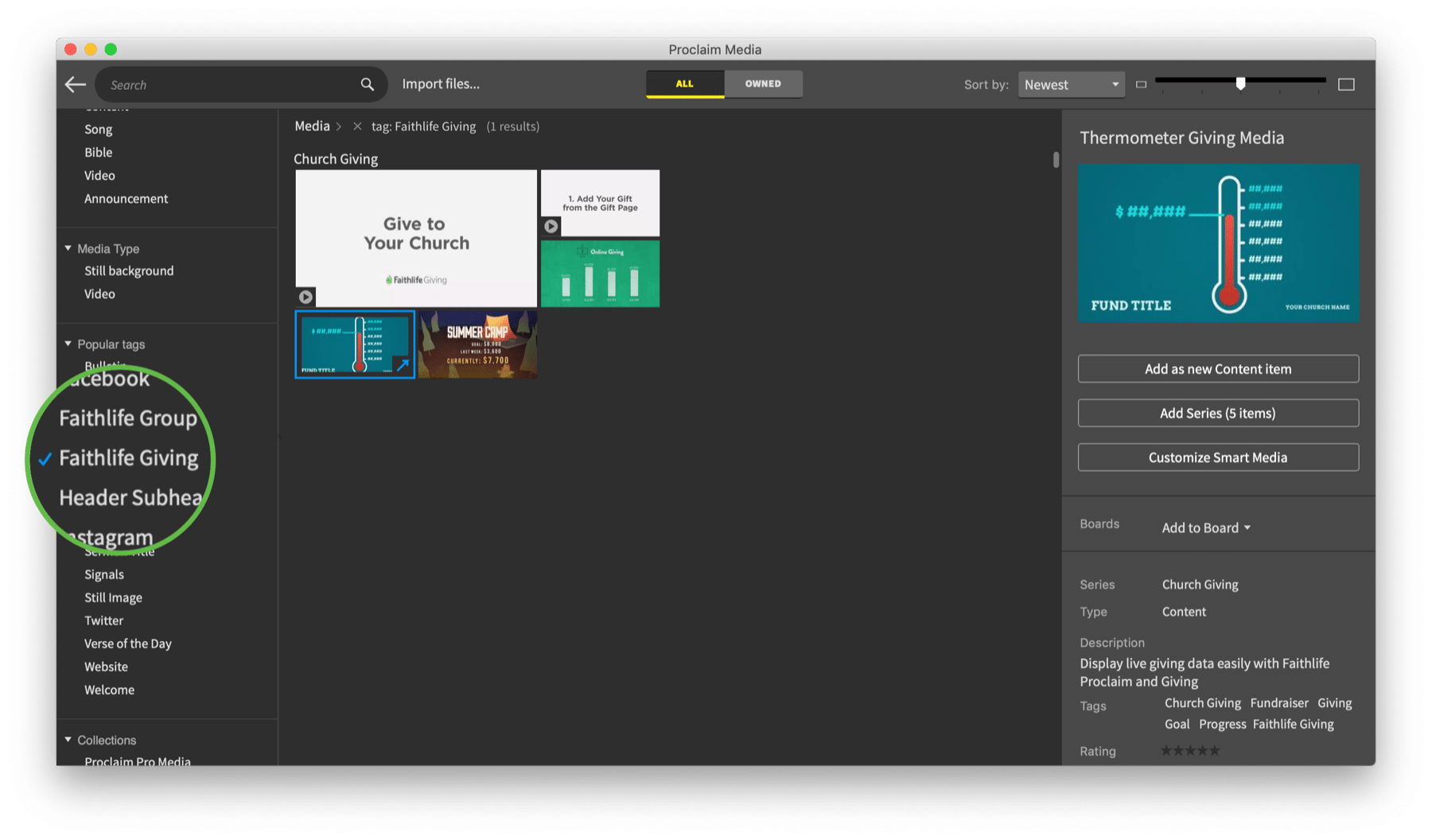
Task: Open the Sort by Newest dropdown
Action: tap(1071, 84)
